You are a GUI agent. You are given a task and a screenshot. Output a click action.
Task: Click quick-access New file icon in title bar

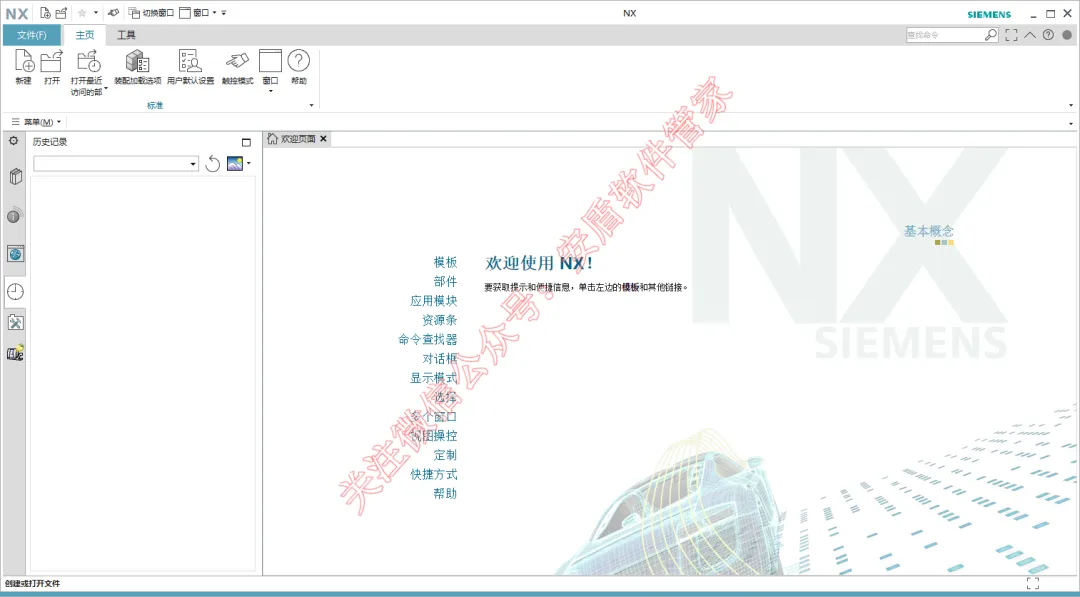[45, 12]
